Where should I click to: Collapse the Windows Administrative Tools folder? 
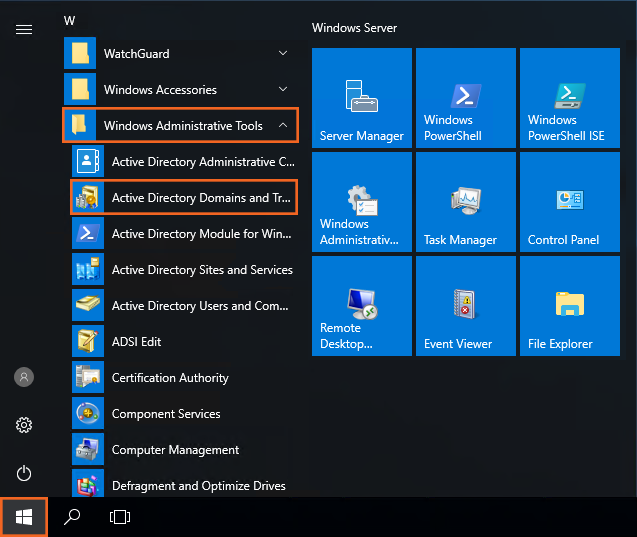pos(283,126)
